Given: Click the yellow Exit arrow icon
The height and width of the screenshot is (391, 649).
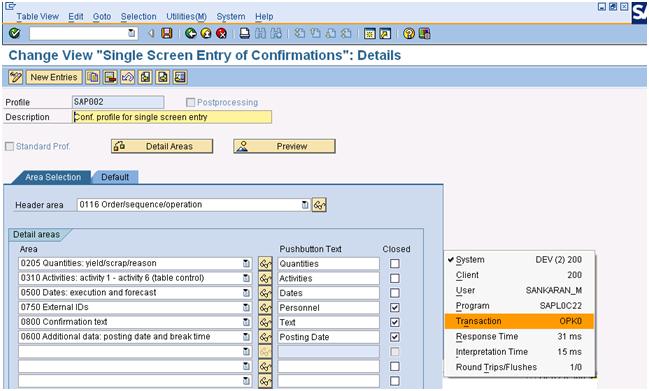Looking at the screenshot, I should [x=206, y=33].
